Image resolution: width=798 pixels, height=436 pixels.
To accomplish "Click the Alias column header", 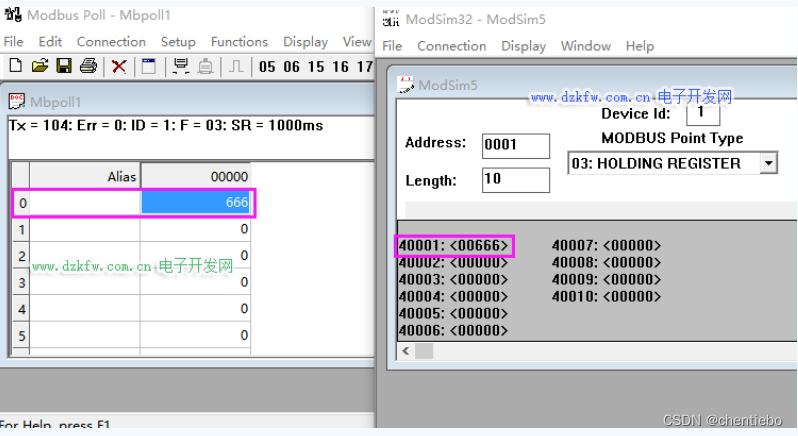I will pos(85,176).
